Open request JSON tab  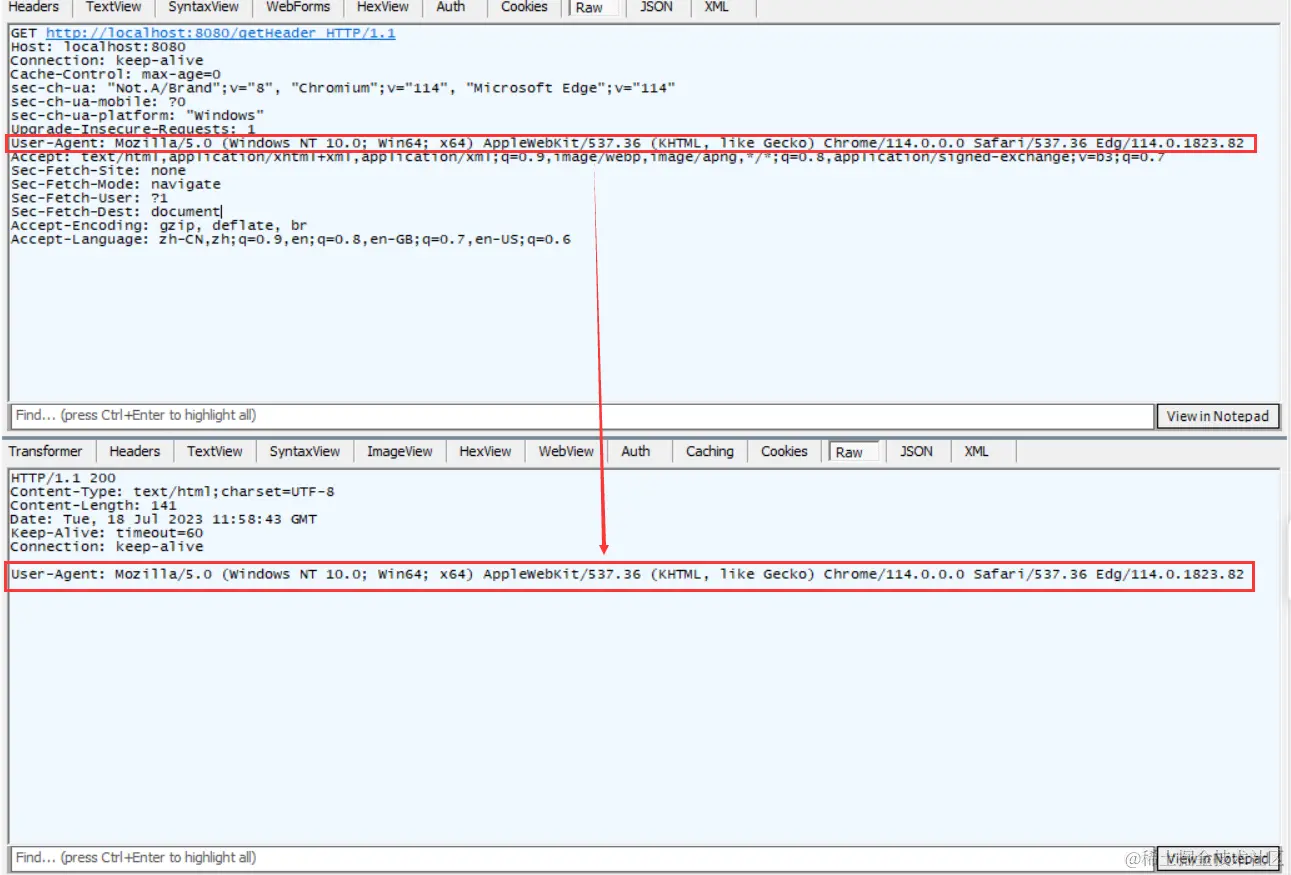pos(656,7)
